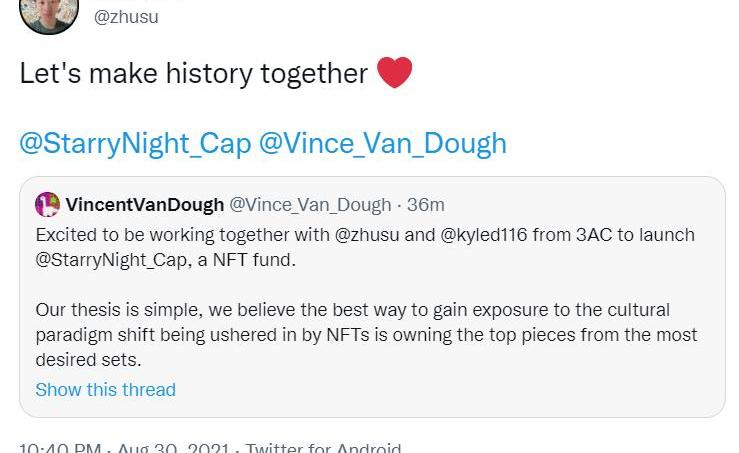This screenshot has height=453, width=739.
Task: Open the 10:40 PM tweet timestamp
Action: [x=60, y=448]
